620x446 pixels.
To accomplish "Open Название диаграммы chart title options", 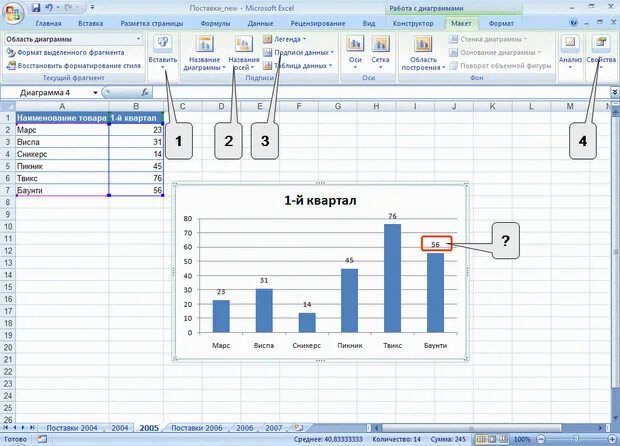I will coord(204,53).
